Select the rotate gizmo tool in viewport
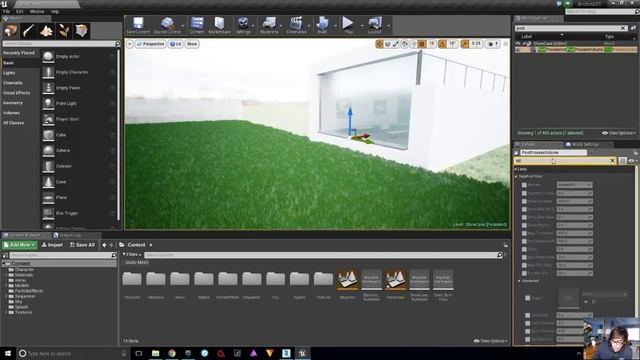This screenshot has width=640, height=360. [x=387, y=44]
